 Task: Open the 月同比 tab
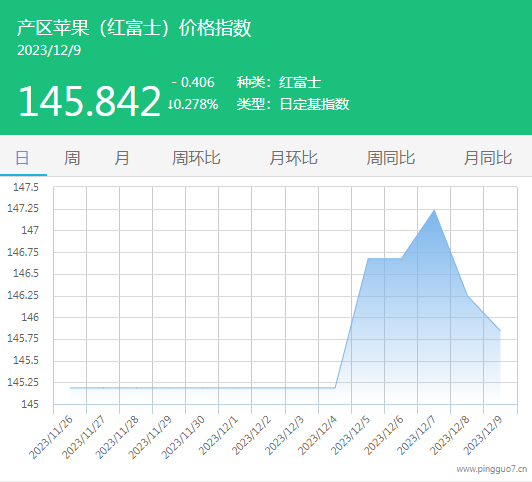(488, 158)
